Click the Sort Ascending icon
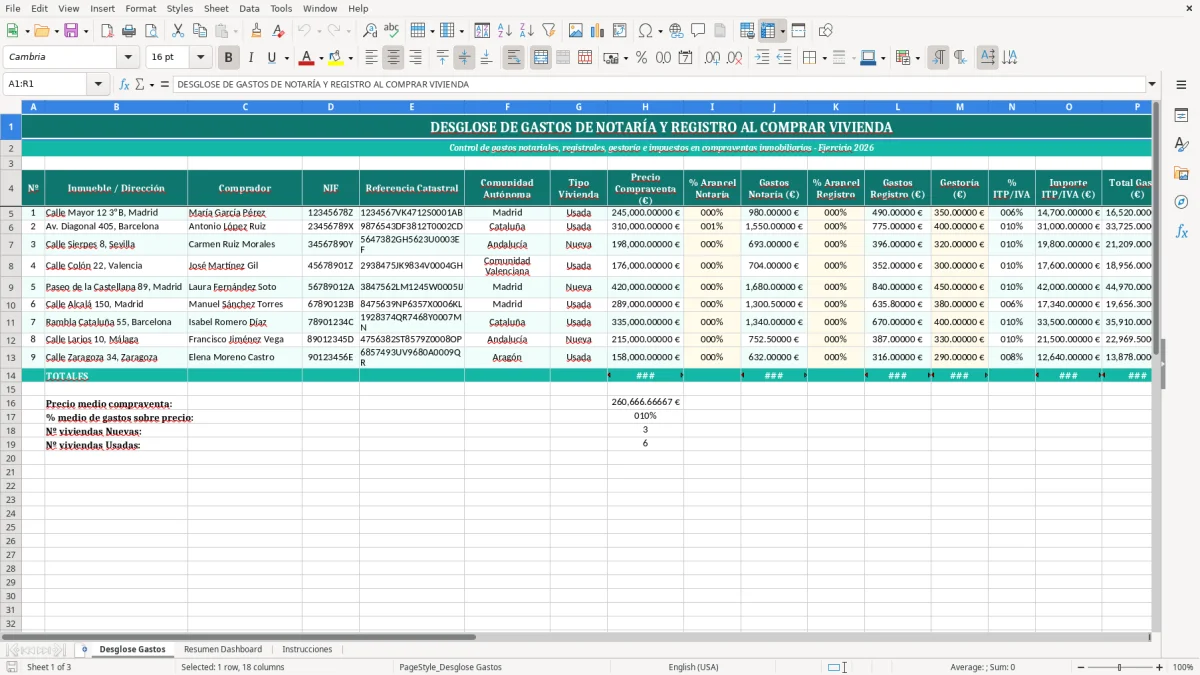 click(505, 31)
